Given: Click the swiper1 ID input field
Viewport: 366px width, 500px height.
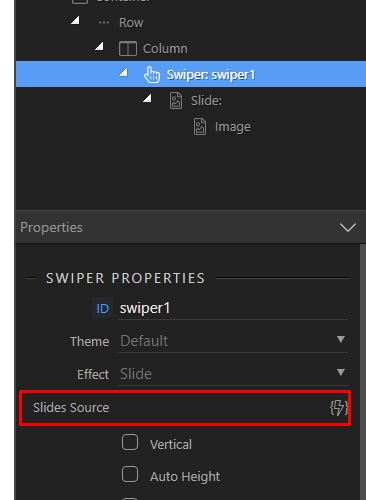Looking at the screenshot, I should click(x=233, y=308).
